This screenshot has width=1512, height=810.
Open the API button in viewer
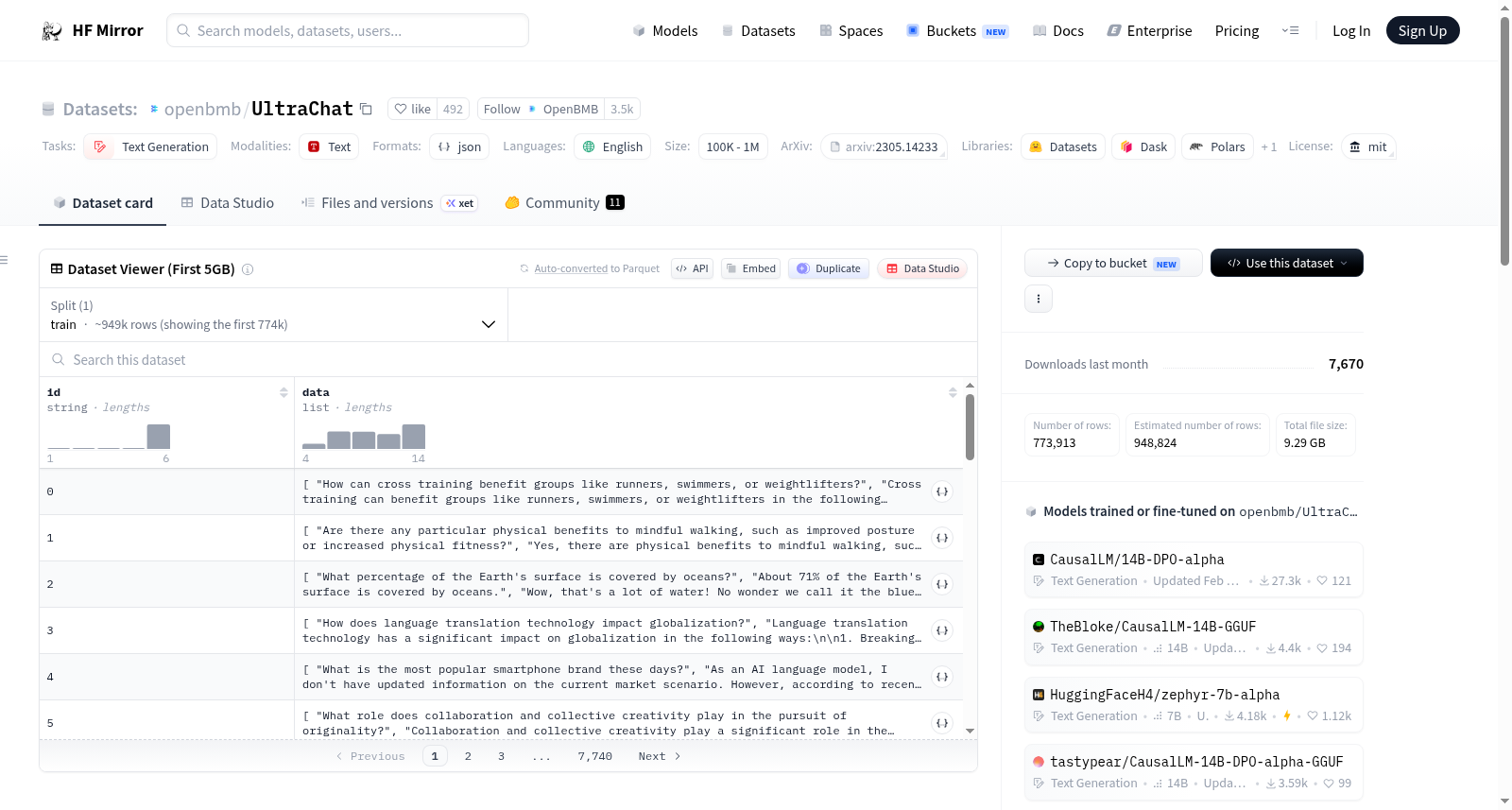[x=692, y=268]
